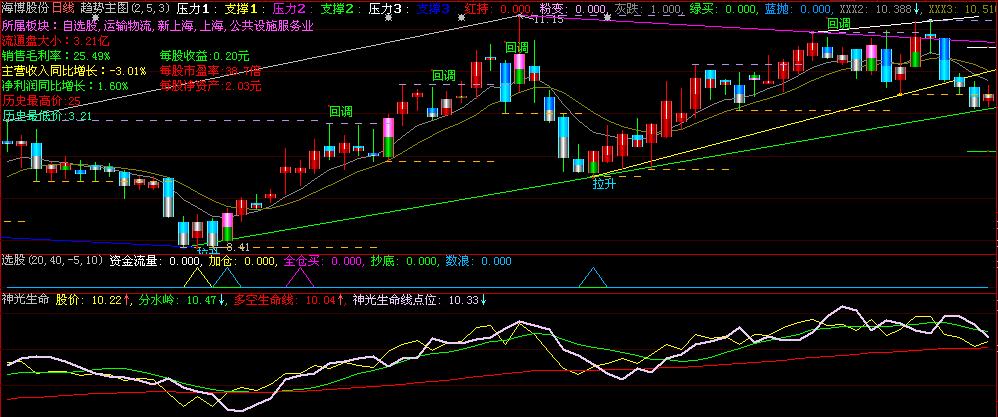Click the rightmost blue triangle in 选股 panel

tap(594, 277)
